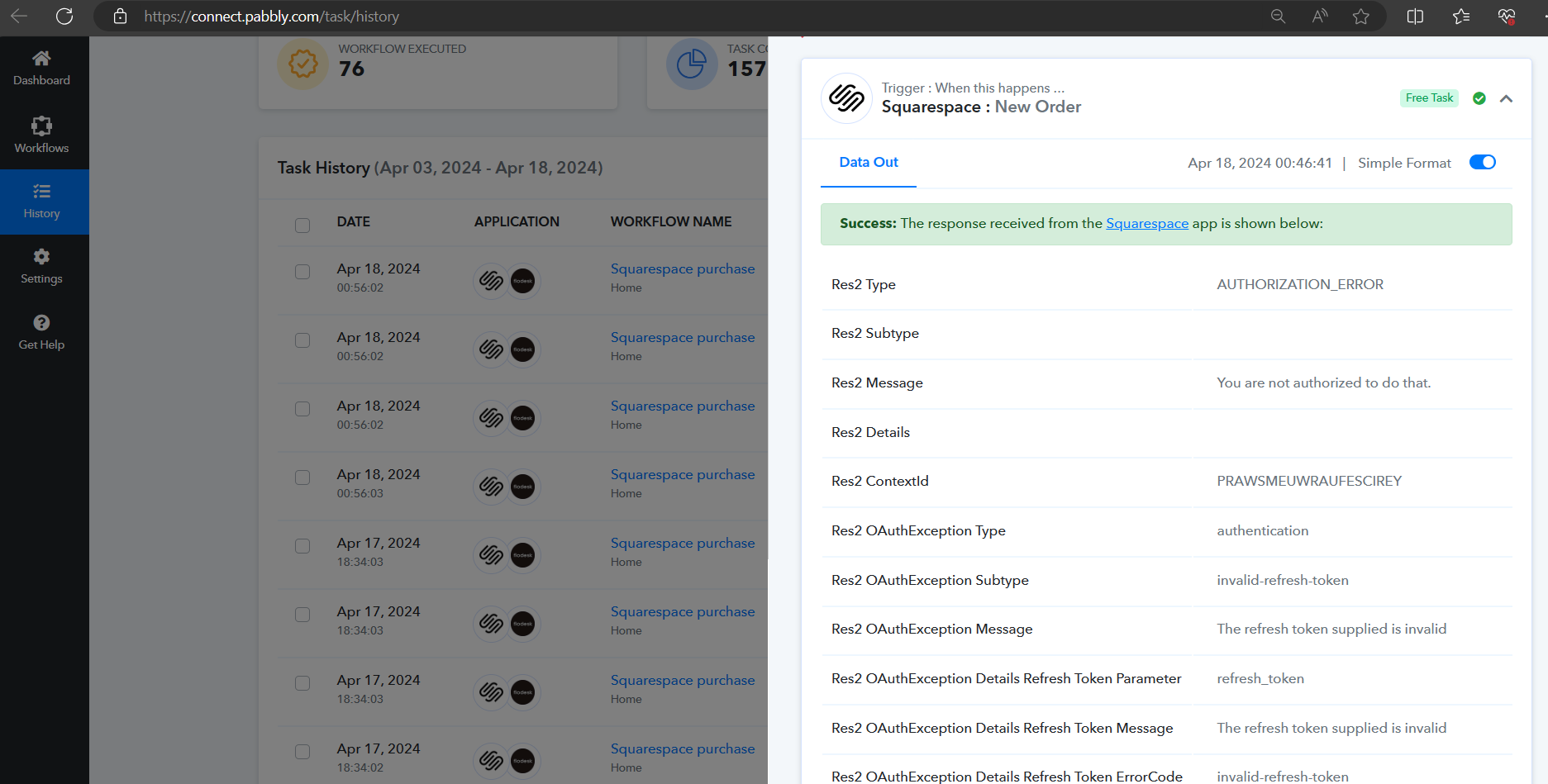Click the APPLICATION column header
This screenshot has height=784, width=1548.
tap(517, 222)
